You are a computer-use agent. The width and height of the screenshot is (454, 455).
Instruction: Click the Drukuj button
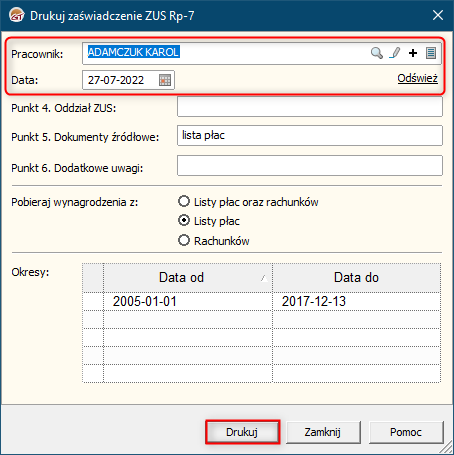tap(242, 432)
